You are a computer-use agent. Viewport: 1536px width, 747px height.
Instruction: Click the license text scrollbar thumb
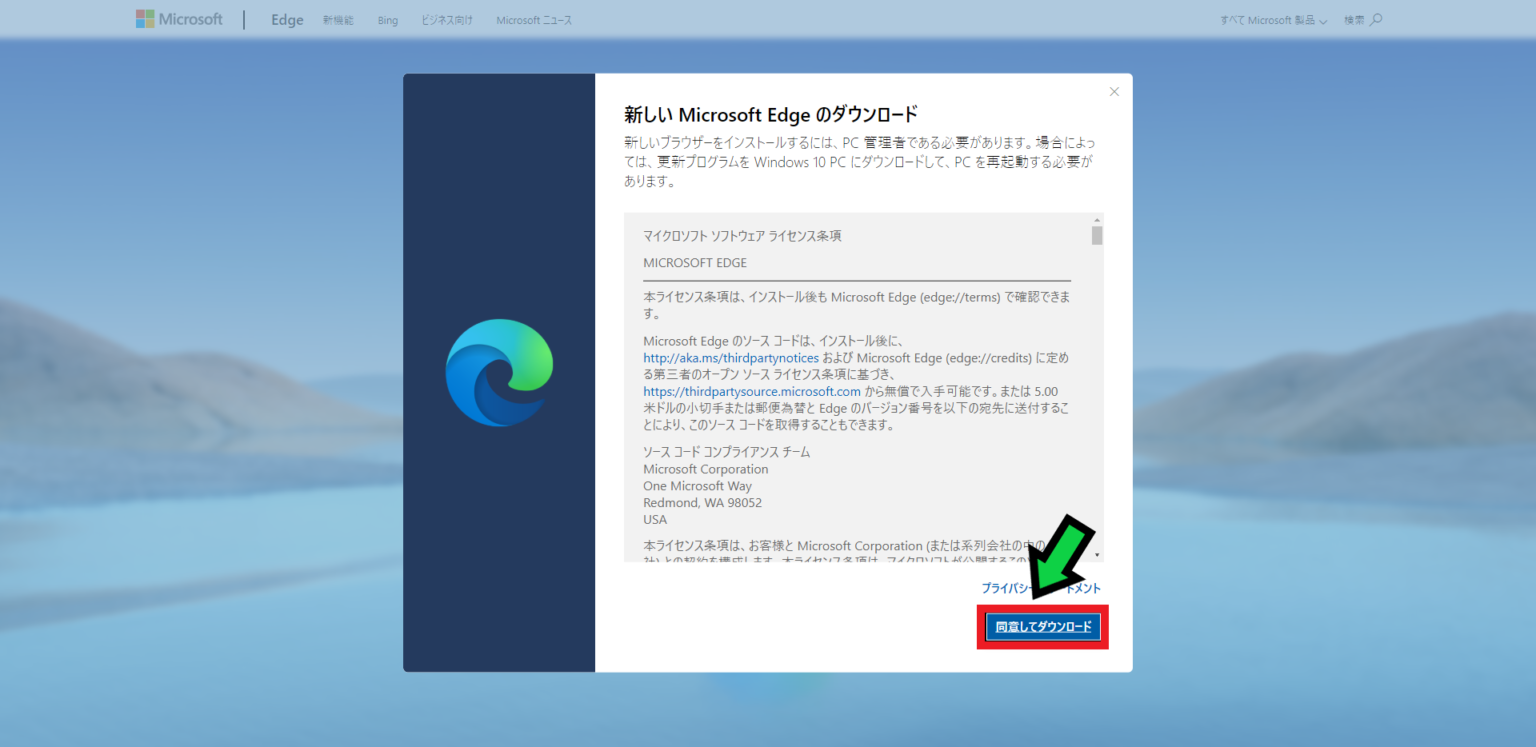(1096, 233)
